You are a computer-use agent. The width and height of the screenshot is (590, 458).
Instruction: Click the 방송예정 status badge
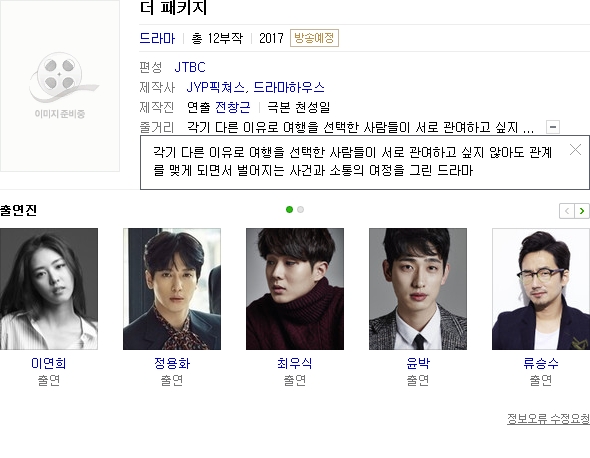pos(314,38)
